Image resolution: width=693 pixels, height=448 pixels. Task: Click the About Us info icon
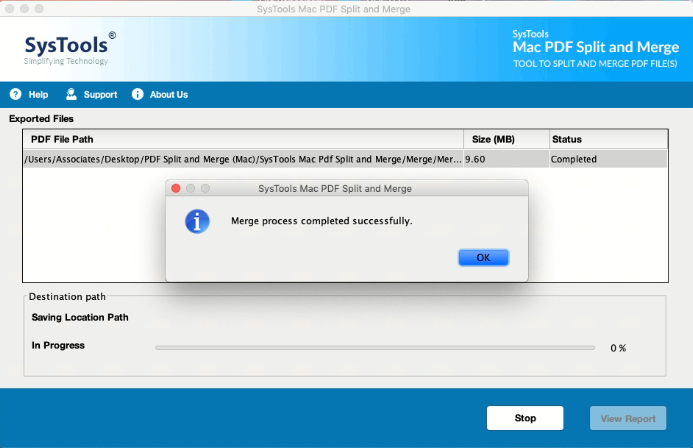[137, 94]
